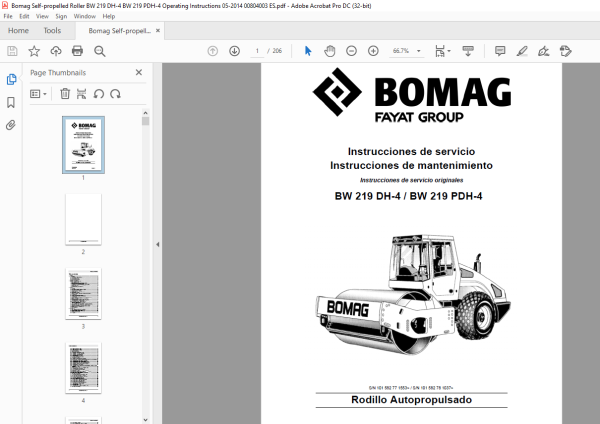Click the Save file icon

(12, 51)
